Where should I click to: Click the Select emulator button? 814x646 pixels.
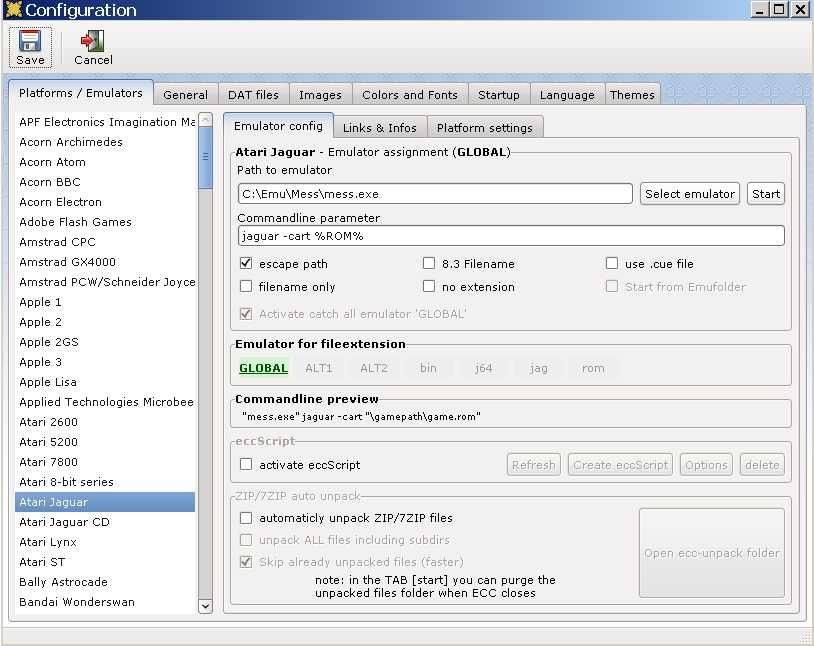point(690,194)
